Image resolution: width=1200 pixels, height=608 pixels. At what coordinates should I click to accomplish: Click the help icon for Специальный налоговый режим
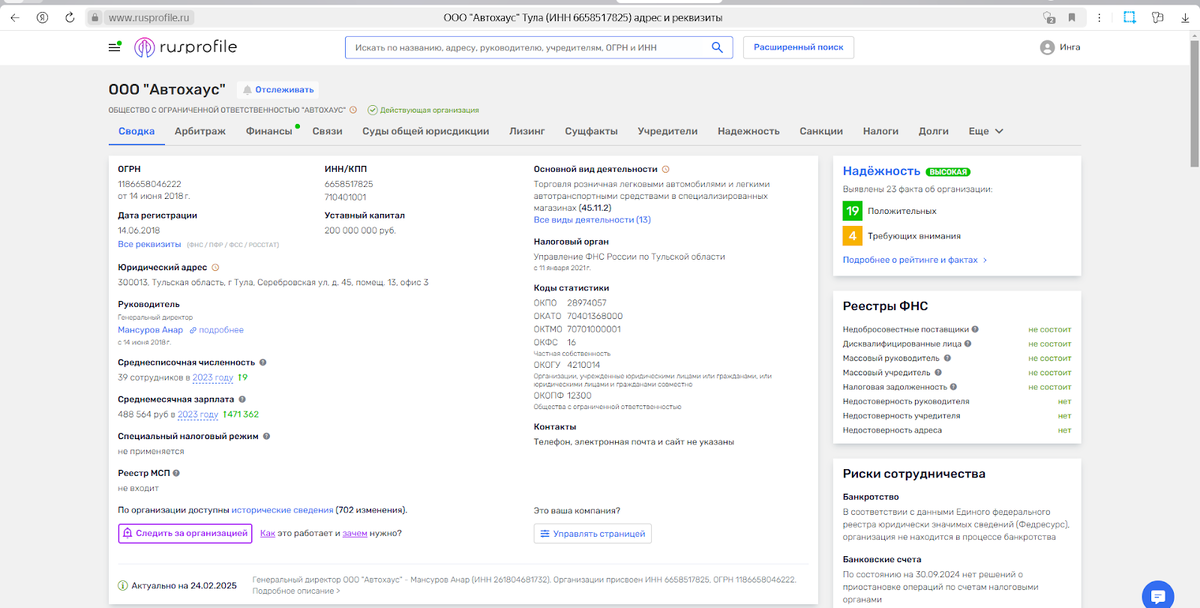pyautogui.click(x=266, y=436)
